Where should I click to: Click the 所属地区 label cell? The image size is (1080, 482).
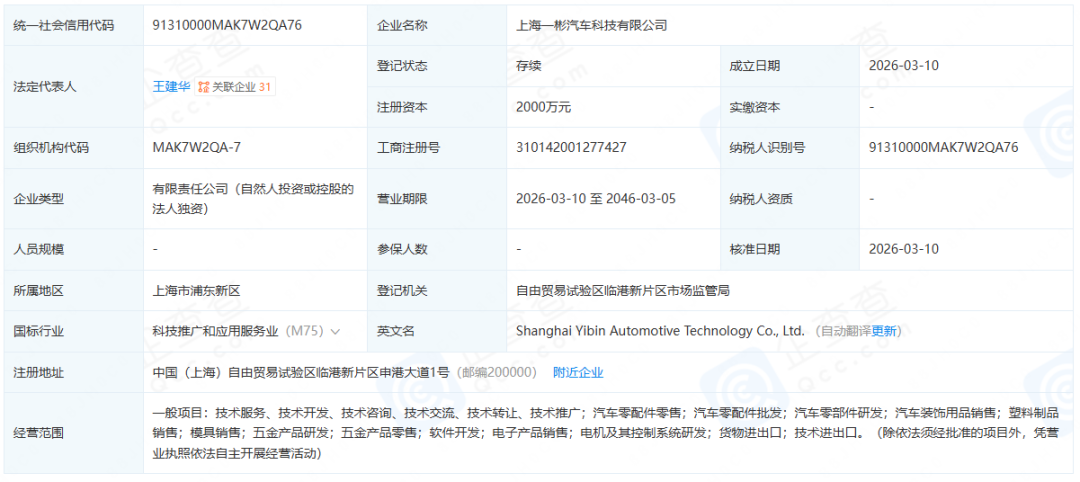tap(74, 291)
